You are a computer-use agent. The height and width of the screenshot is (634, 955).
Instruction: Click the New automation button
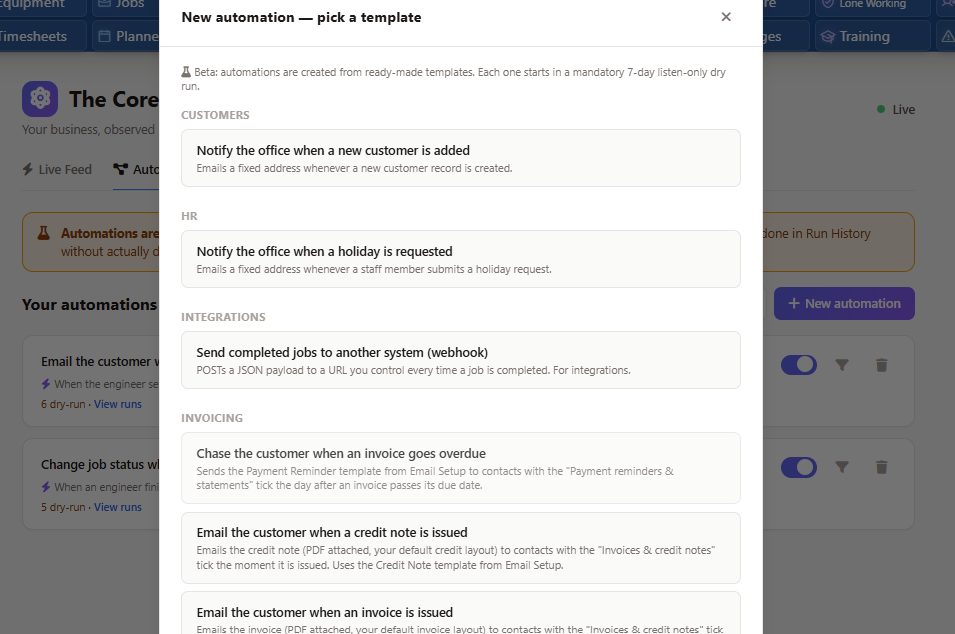click(x=844, y=303)
